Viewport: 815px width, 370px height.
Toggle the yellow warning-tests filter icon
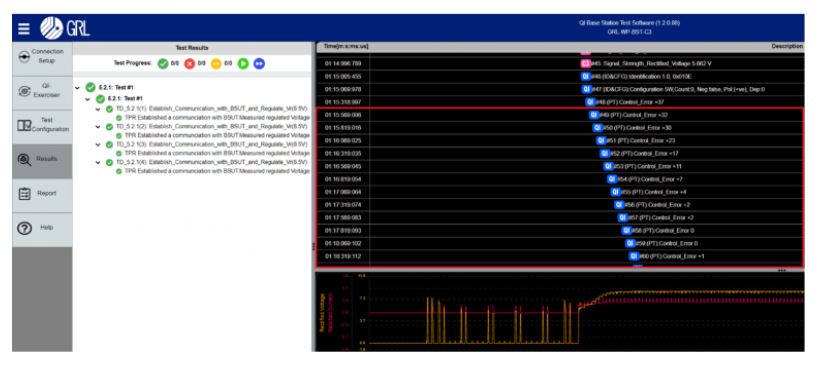pyautogui.click(x=216, y=63)
